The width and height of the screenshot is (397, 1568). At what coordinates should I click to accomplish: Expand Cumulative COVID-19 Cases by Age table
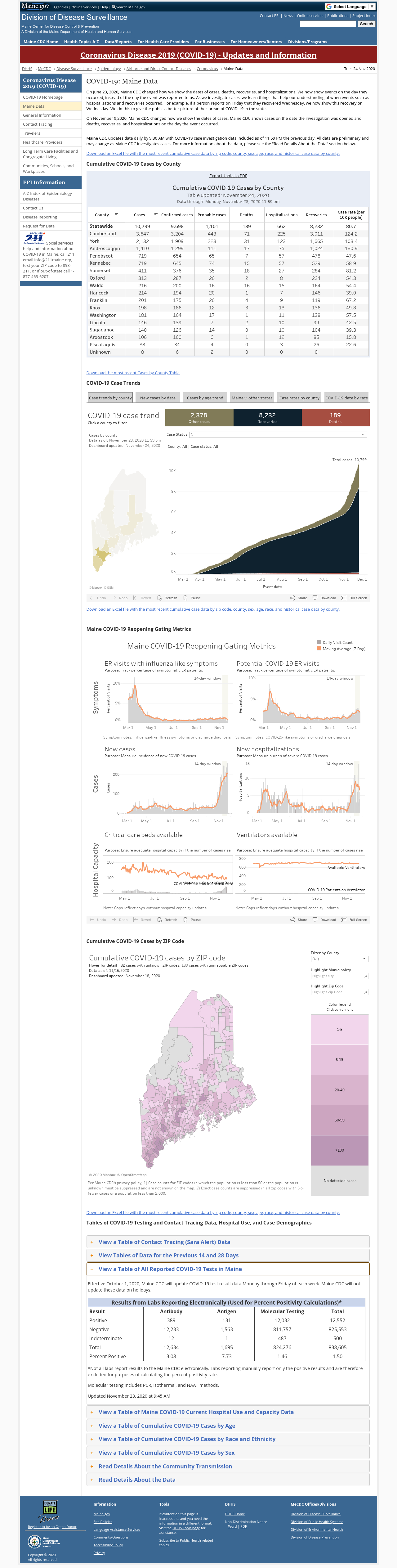point(167,1426)
